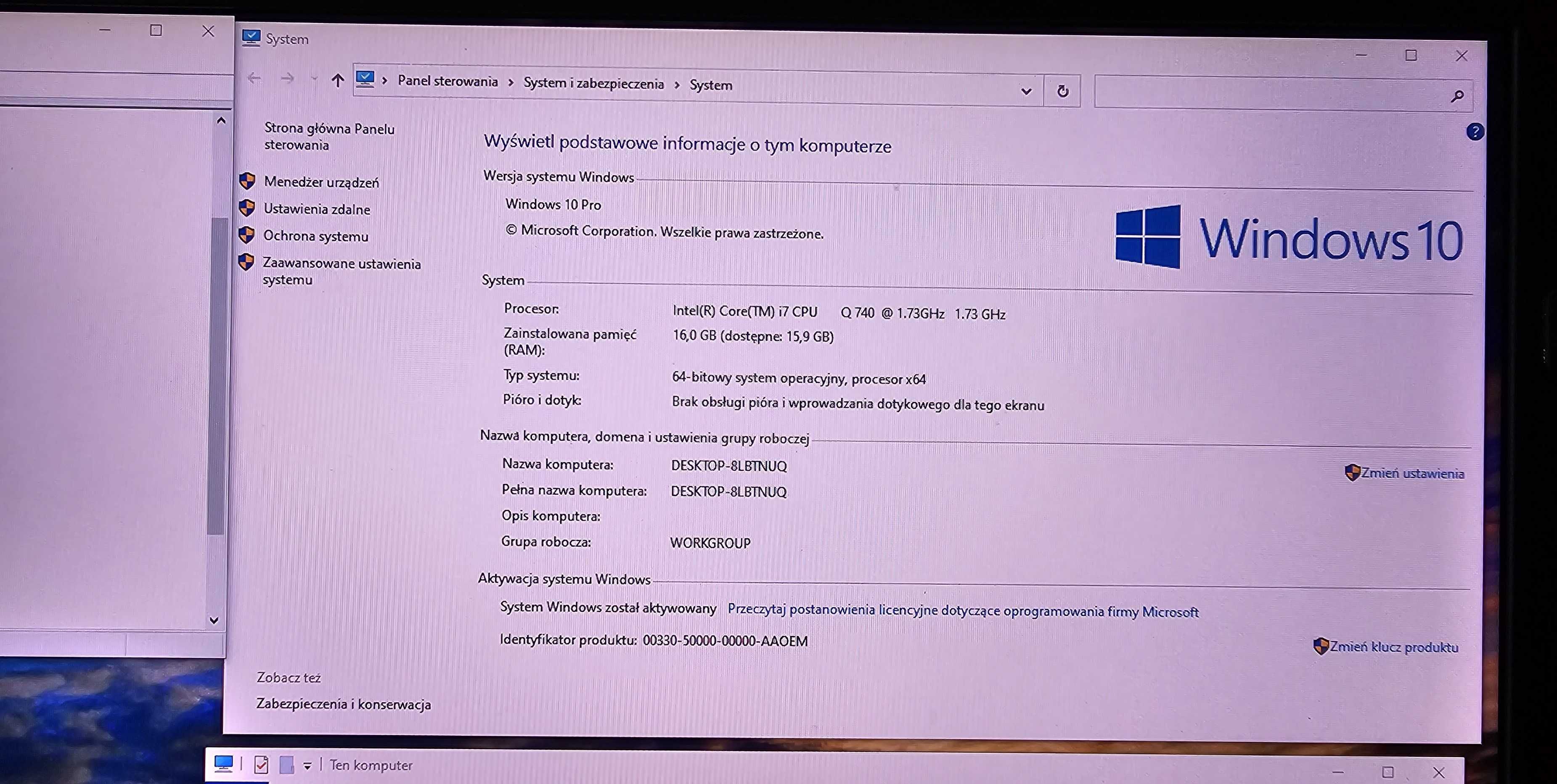Open Help with question mark icon
Screen dimensions: 1557x784
1475,131
